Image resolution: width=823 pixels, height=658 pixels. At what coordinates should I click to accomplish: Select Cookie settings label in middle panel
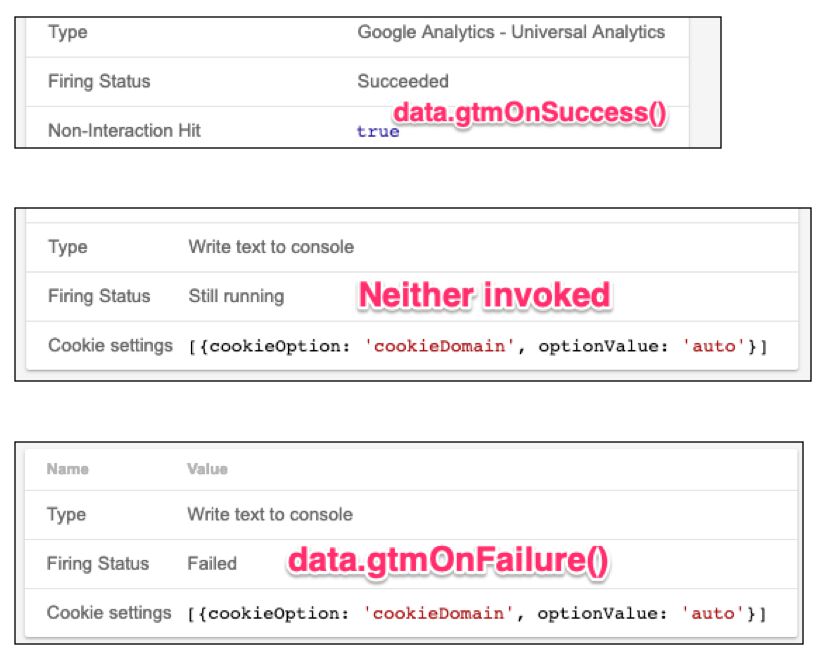pyautogui.click(x=110, y=345)
